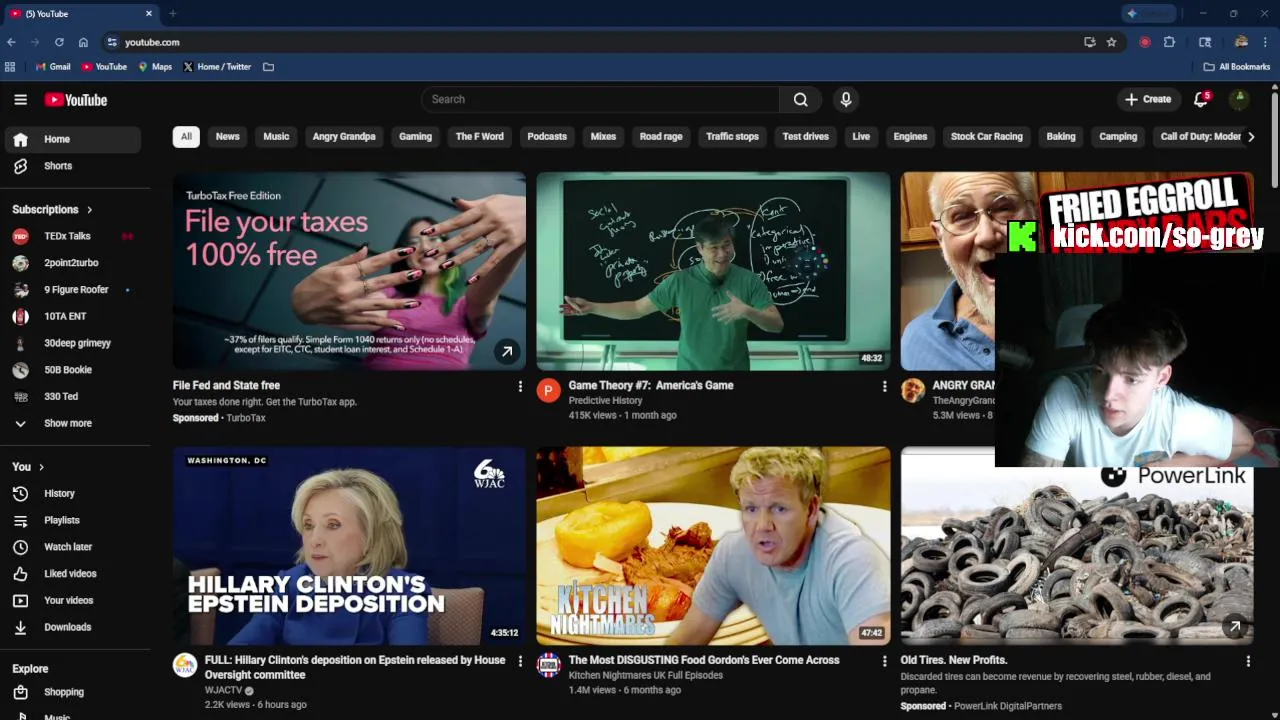This screenshot has width=1280, height=720.
Task: Open the account avatar menu
Action: pyautogui.click(x=1239, y=99)
